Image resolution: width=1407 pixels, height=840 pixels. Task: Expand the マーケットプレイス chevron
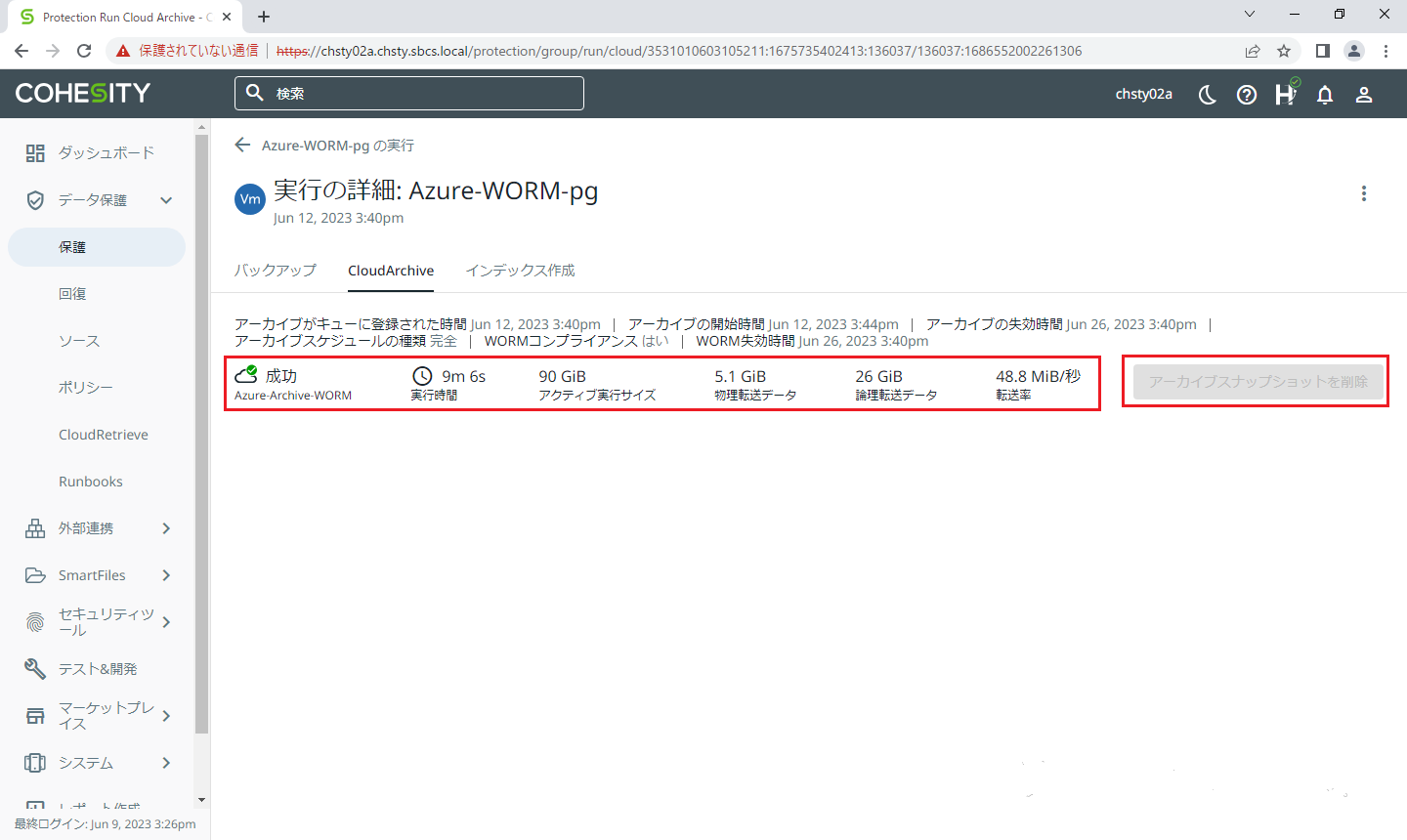166,716
